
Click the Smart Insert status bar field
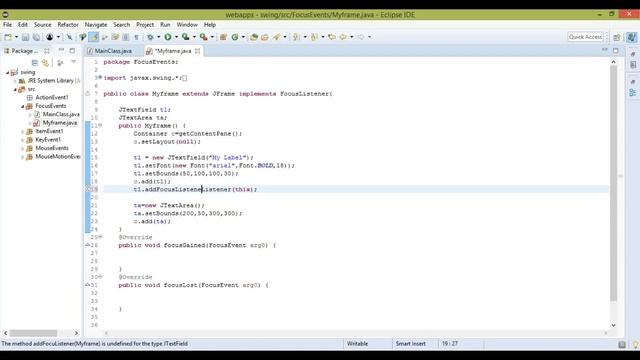pyautogui.click(x=411, y=344)
